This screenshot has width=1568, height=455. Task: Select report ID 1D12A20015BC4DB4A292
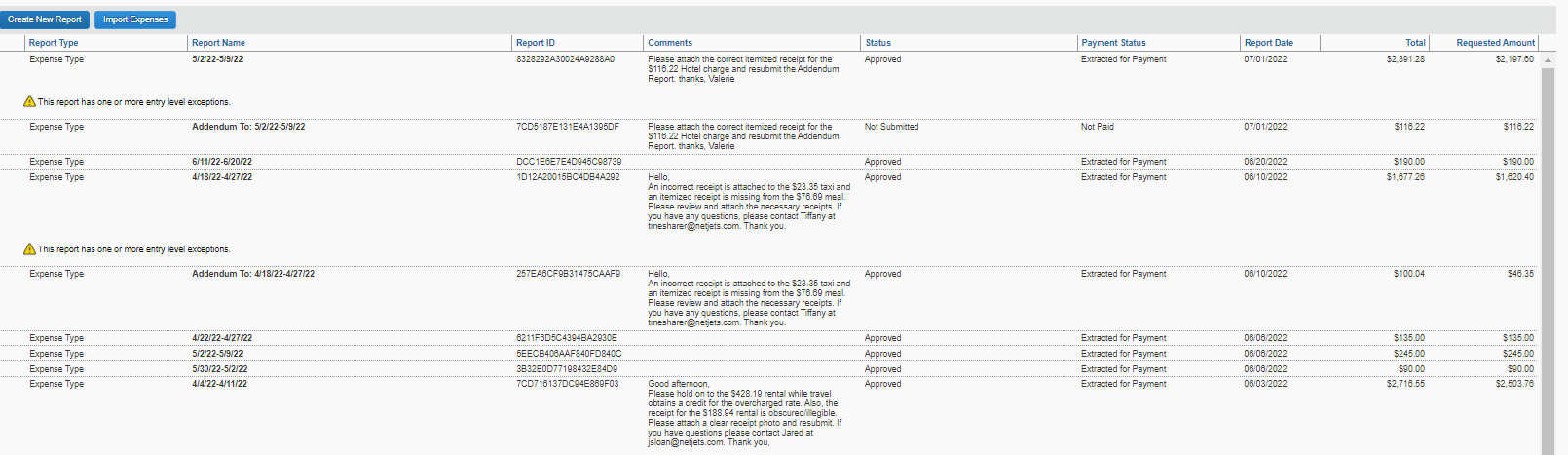(x=568, y=177)
